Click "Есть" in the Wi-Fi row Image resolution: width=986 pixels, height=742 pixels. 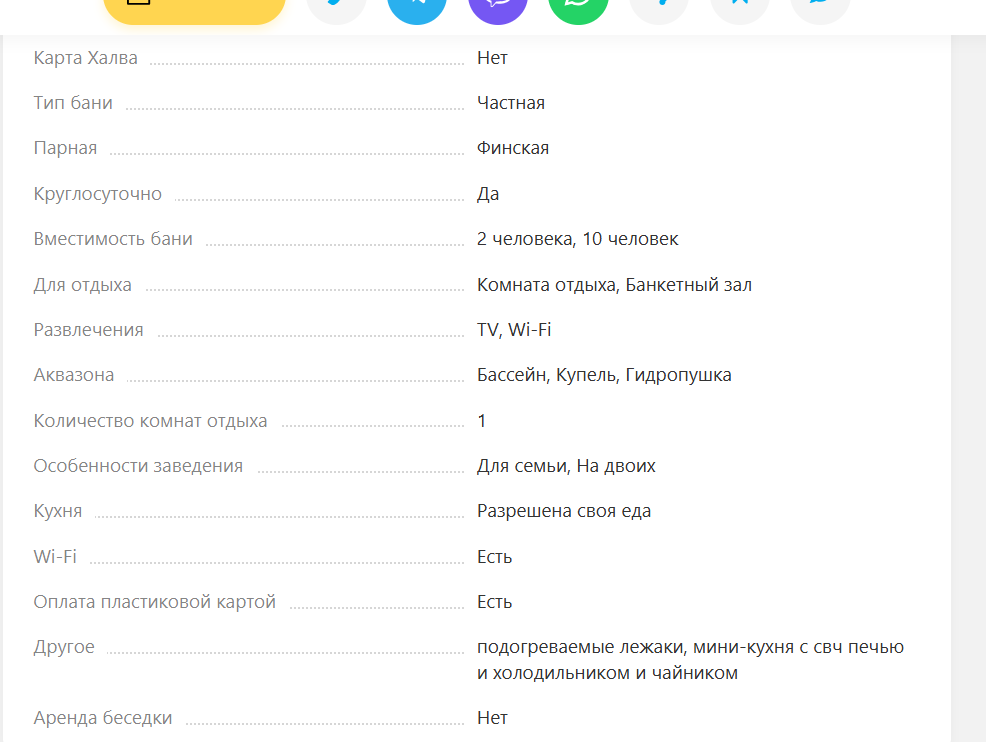coord(494,557)
